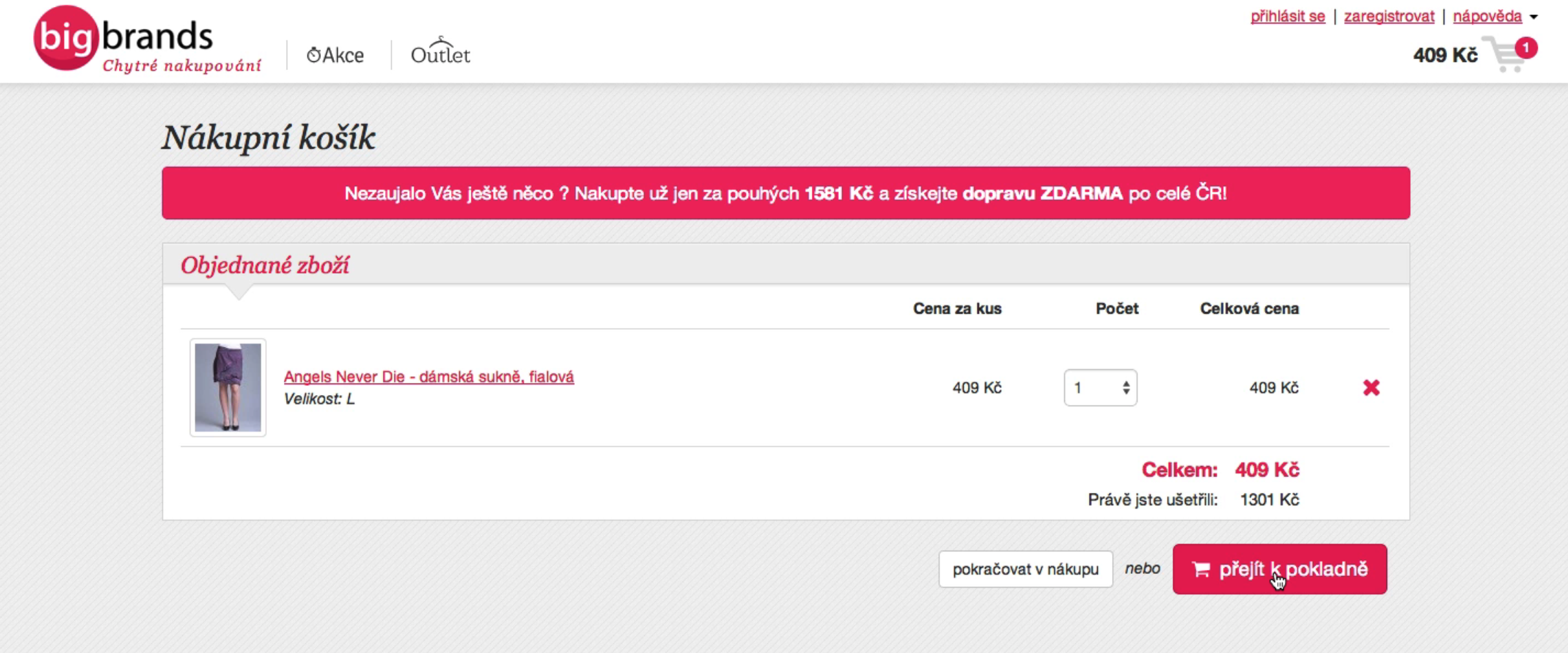
Task: Click the zaregistrovat link
Action: coord(1389,16)
